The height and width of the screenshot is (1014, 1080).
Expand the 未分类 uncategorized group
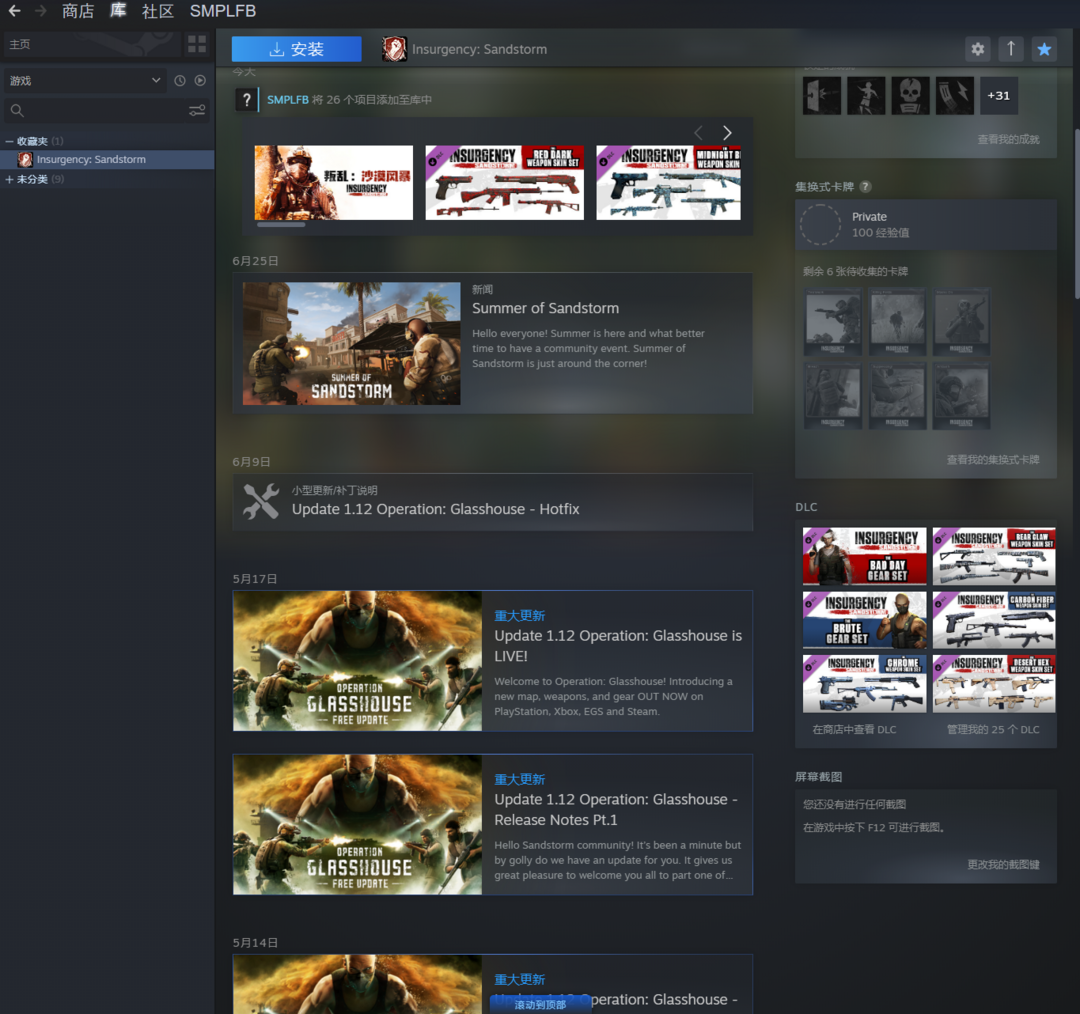tap(9, 180)
